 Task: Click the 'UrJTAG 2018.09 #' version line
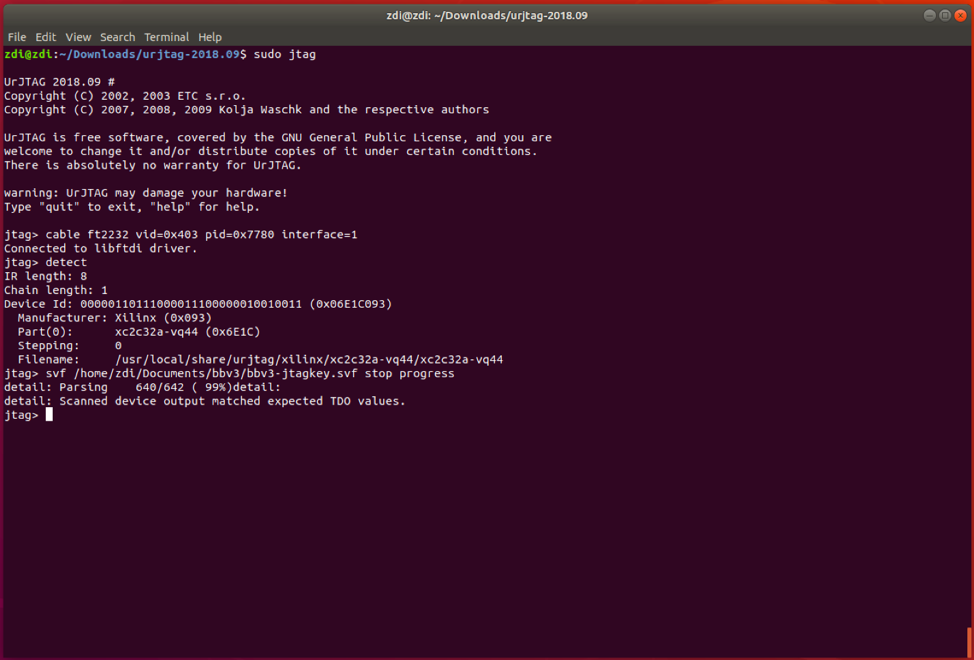(x=60, y=82)
